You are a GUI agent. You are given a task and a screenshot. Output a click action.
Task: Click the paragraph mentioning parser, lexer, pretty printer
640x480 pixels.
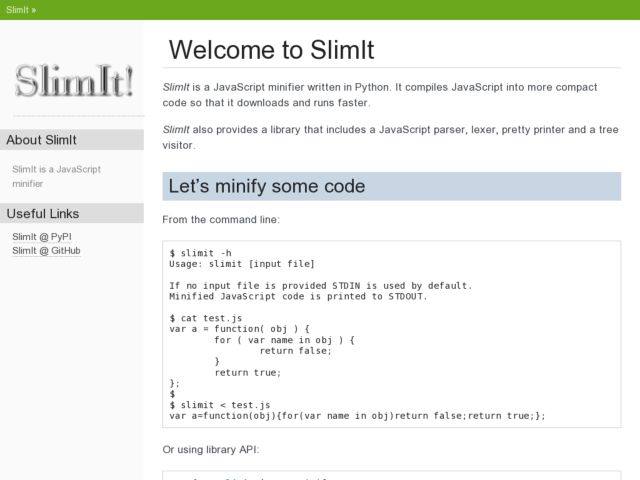click(x=390, y=137)
